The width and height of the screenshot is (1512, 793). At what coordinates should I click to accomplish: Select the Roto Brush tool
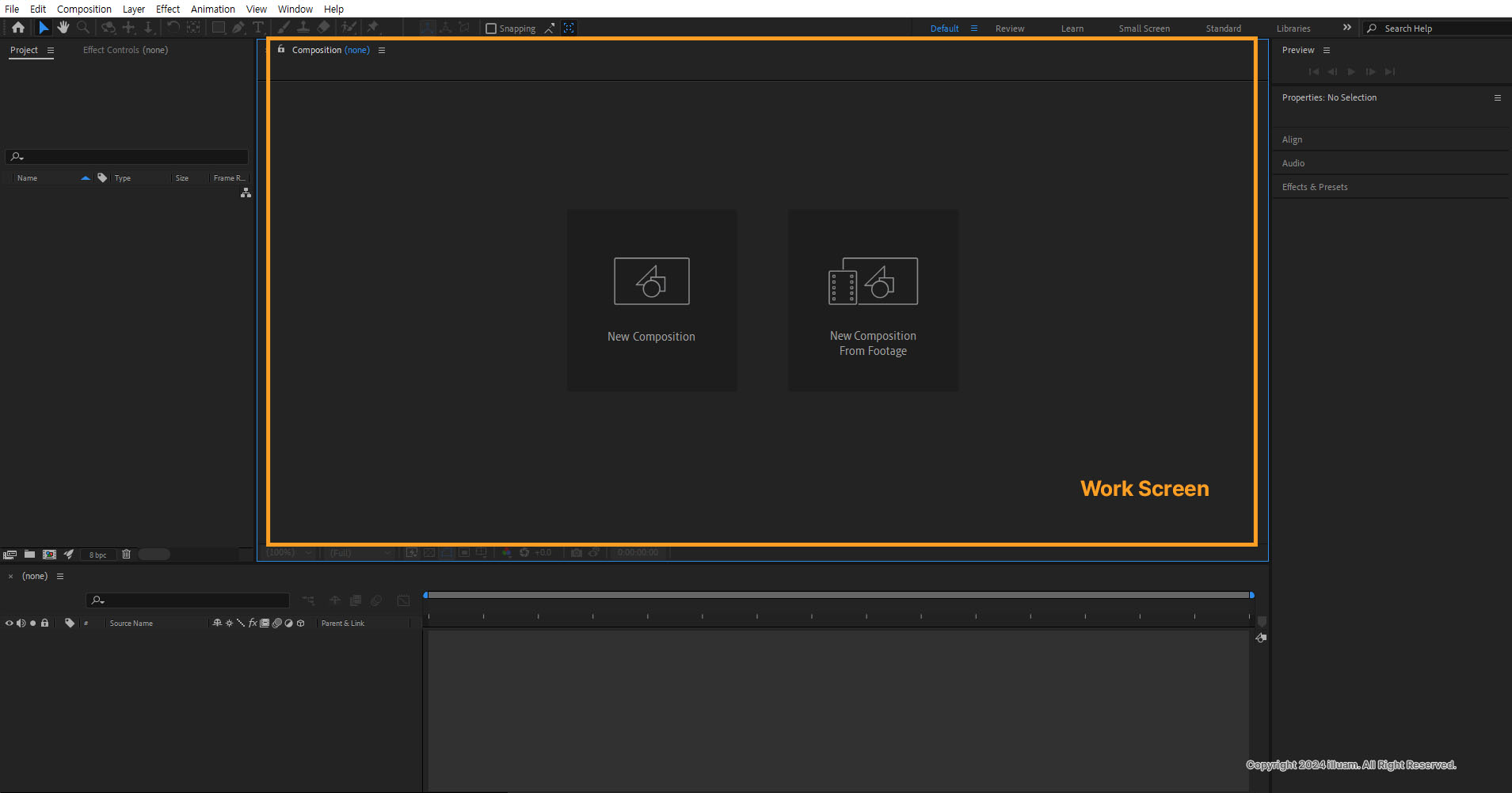click(348, 28)
